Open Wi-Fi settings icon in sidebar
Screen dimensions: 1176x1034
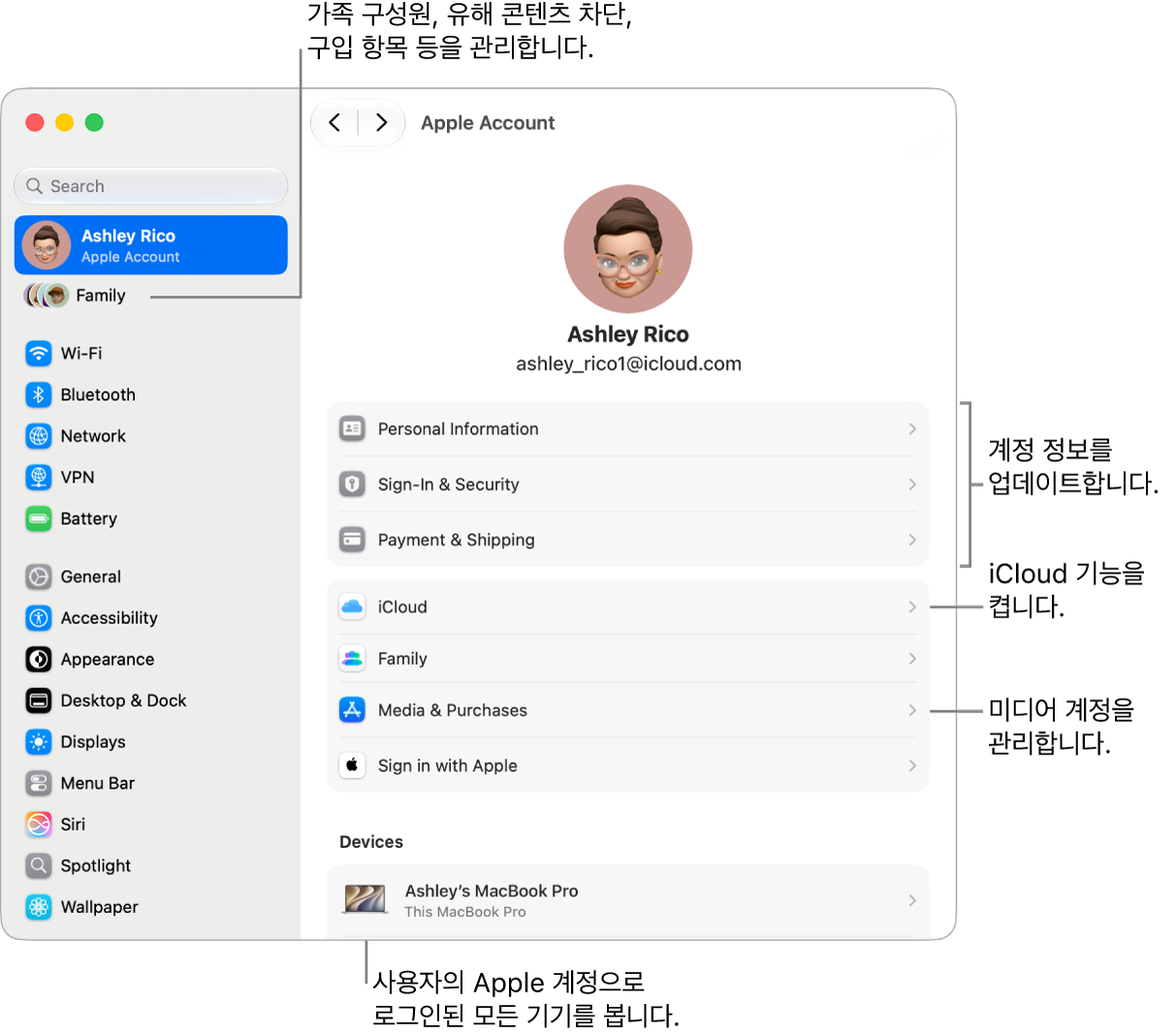[39, 353]
